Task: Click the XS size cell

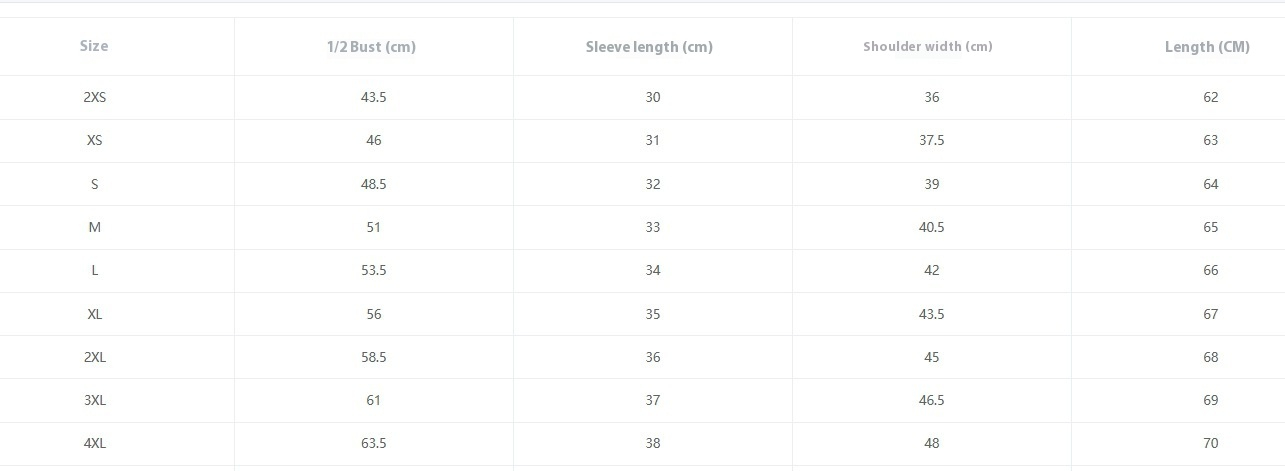Action: pos(94,140)
